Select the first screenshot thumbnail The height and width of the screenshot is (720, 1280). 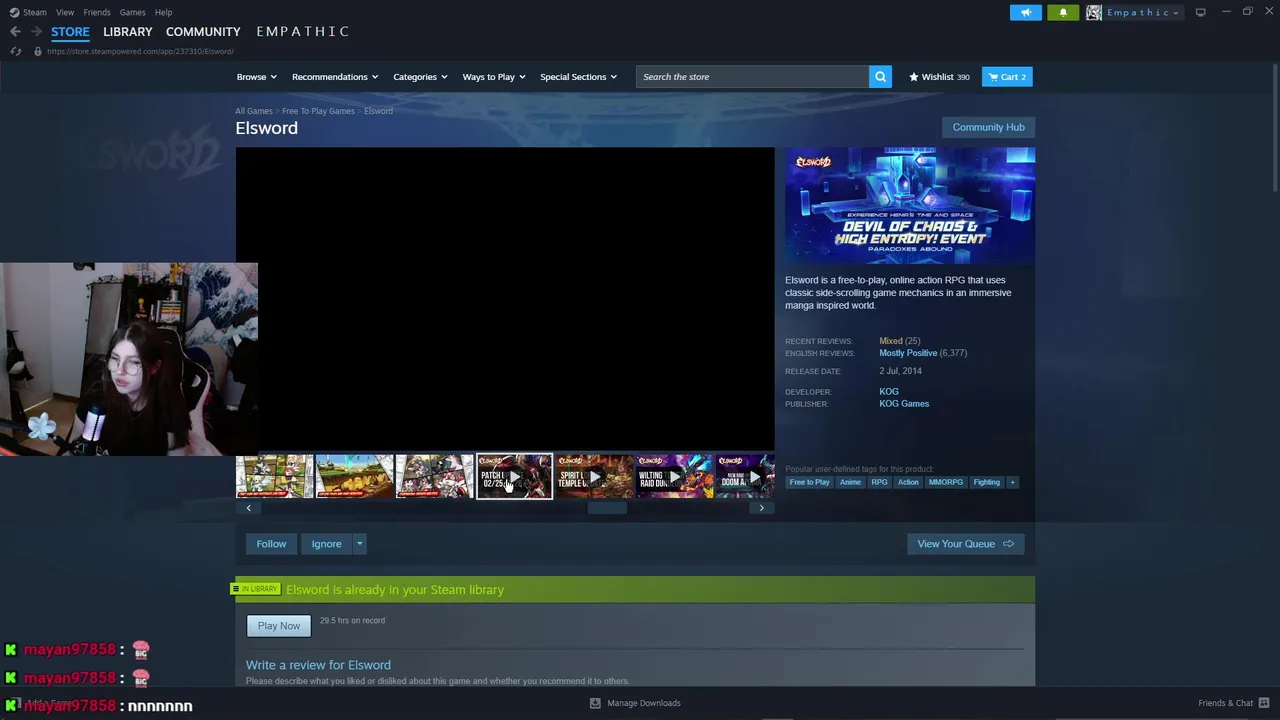[x=274, y=477]
